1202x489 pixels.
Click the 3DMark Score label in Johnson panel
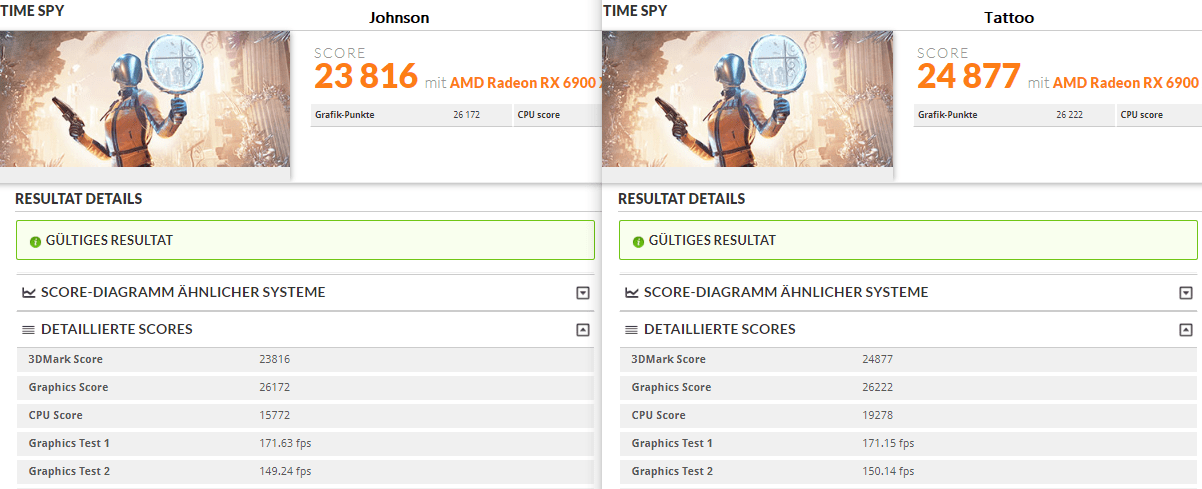click(x=66, y=359)
